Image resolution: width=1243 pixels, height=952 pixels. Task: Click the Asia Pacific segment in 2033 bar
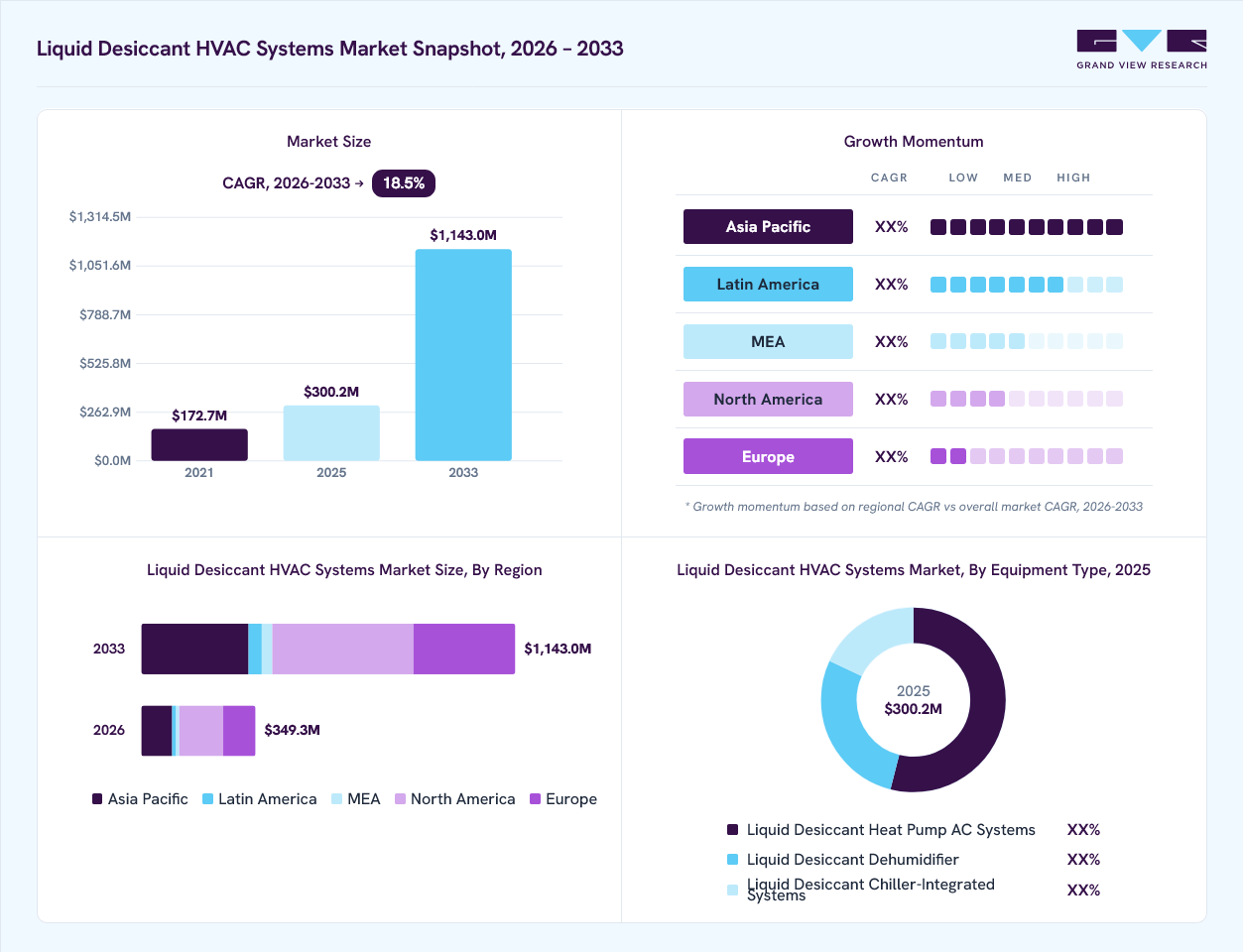coord(194,649)
